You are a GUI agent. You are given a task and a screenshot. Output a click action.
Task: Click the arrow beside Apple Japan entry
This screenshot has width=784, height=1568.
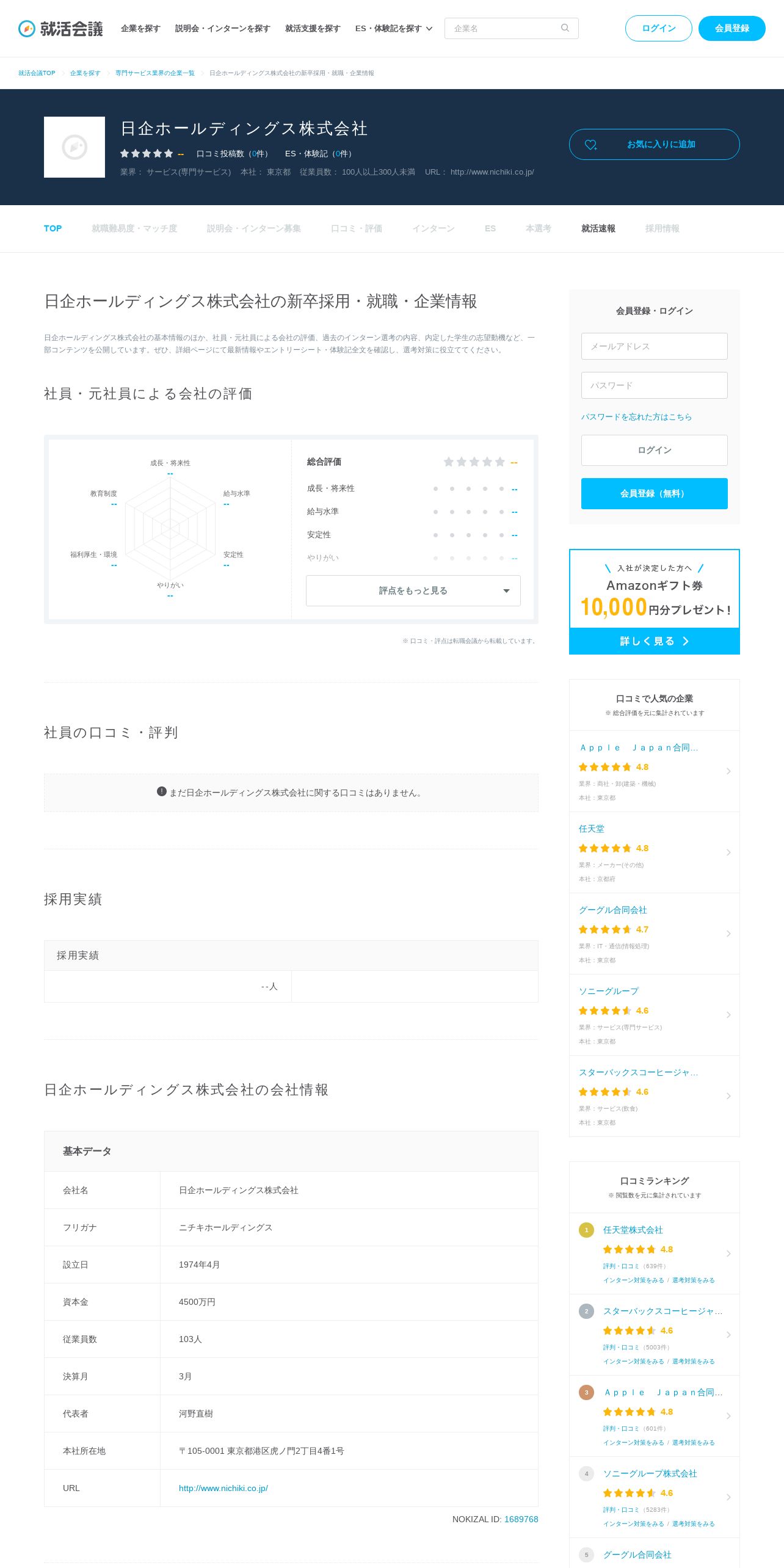click(728, 771)
